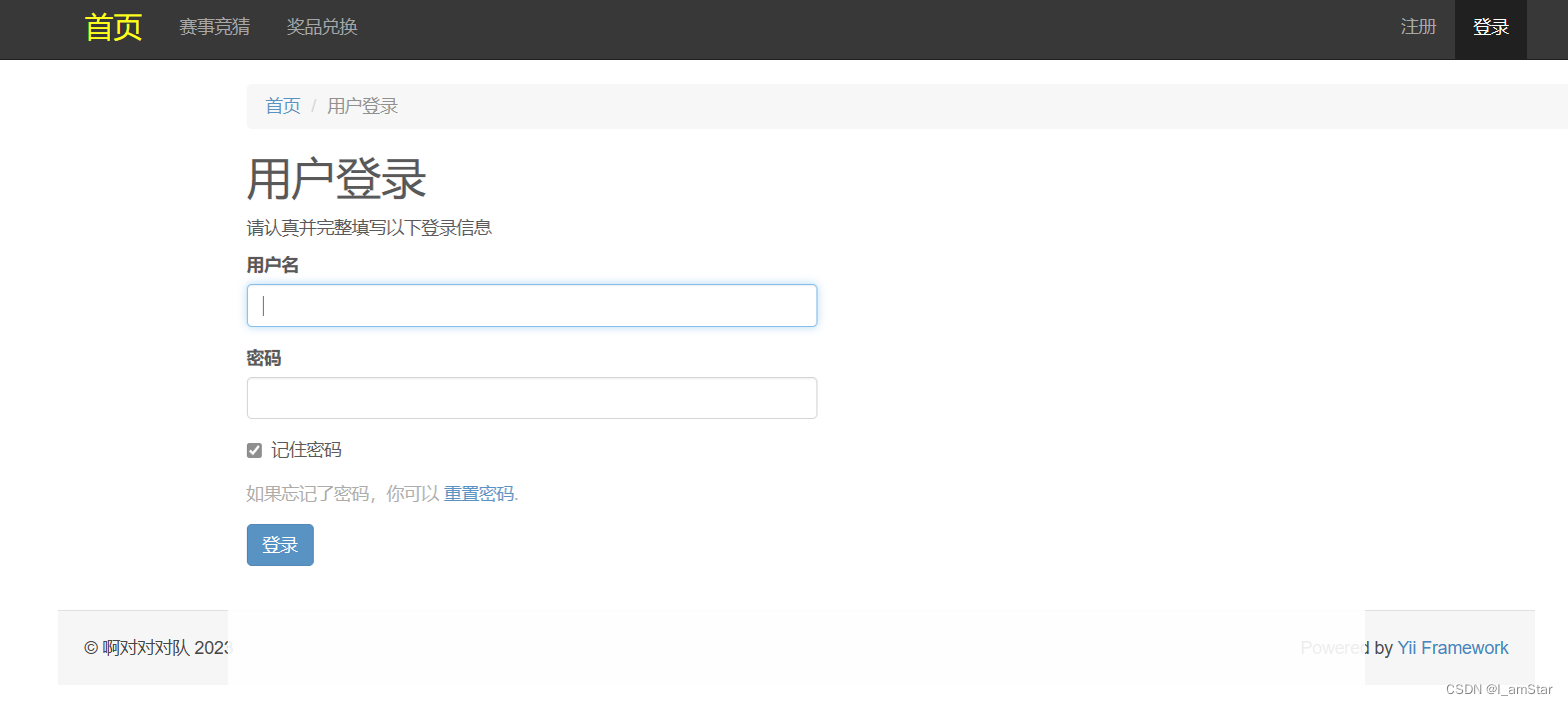Click the 用户登录 page heading
1568x705 pixels.
[x=337, y=180]
